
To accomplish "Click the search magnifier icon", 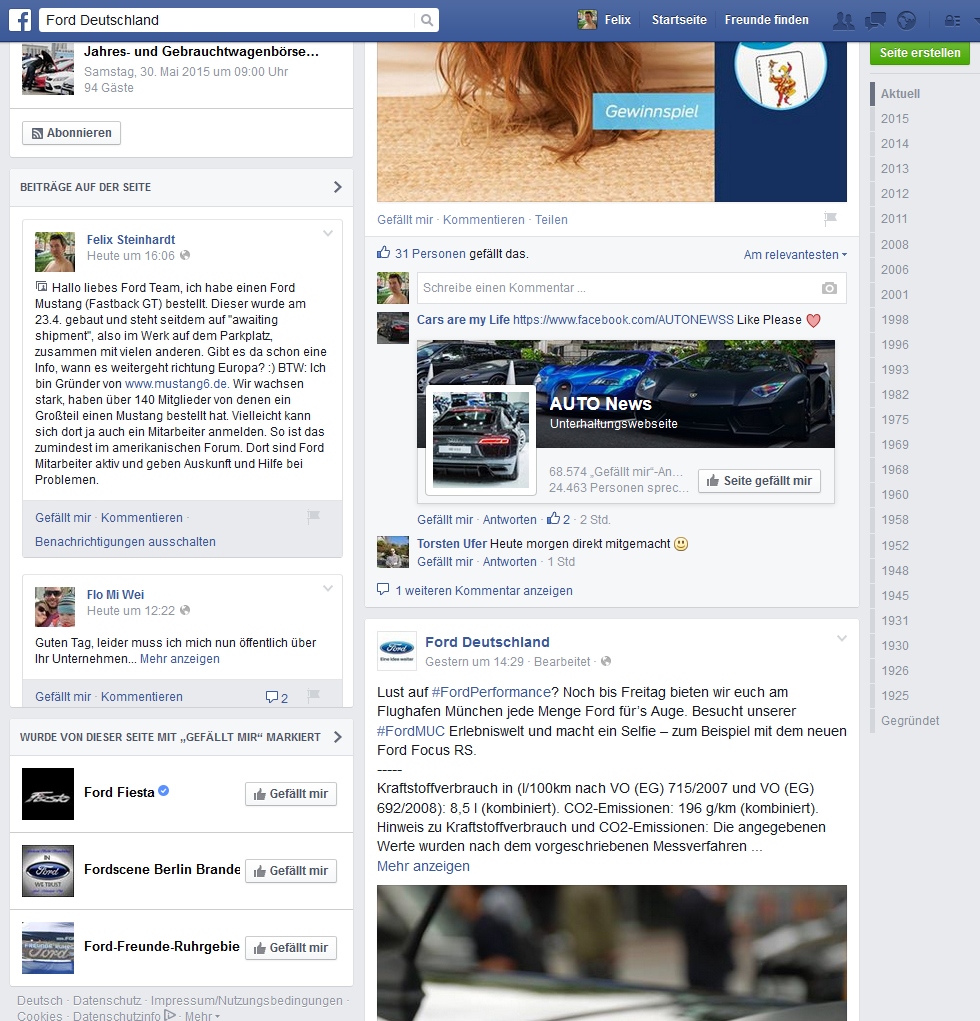I will coord(427,20).
